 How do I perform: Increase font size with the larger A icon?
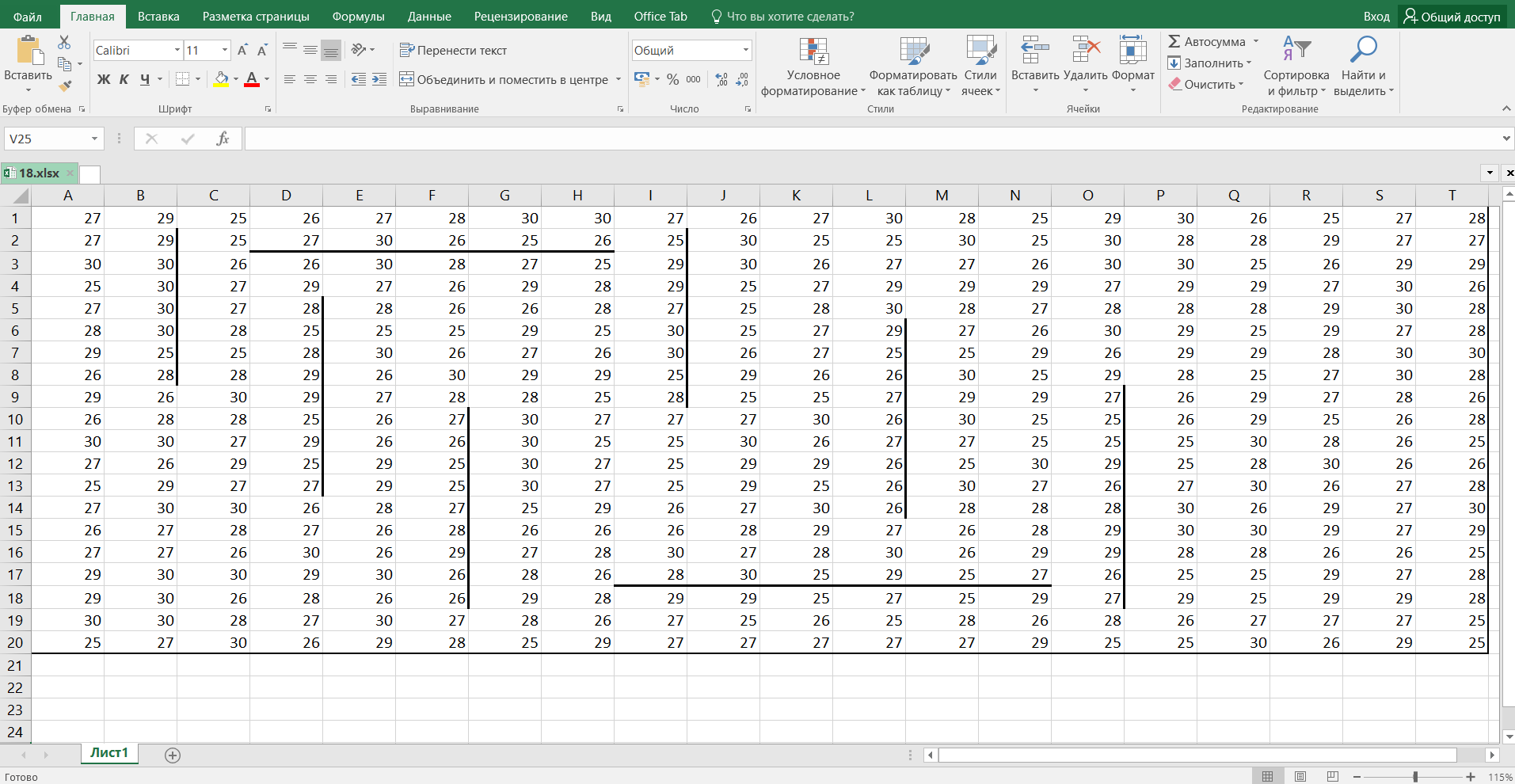pos(242,50)
